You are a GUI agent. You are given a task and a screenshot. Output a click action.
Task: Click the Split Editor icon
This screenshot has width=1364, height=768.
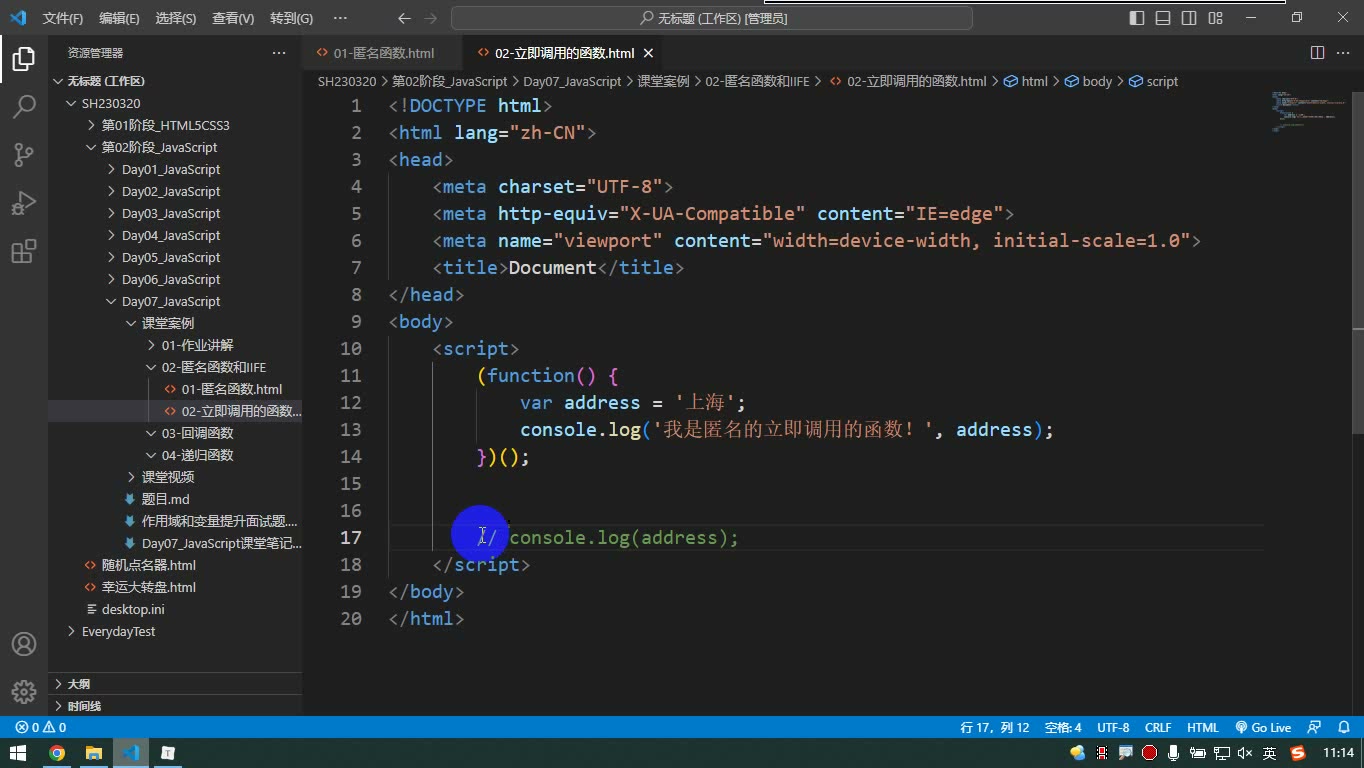pyautogui.click(x=1318, y=53)
